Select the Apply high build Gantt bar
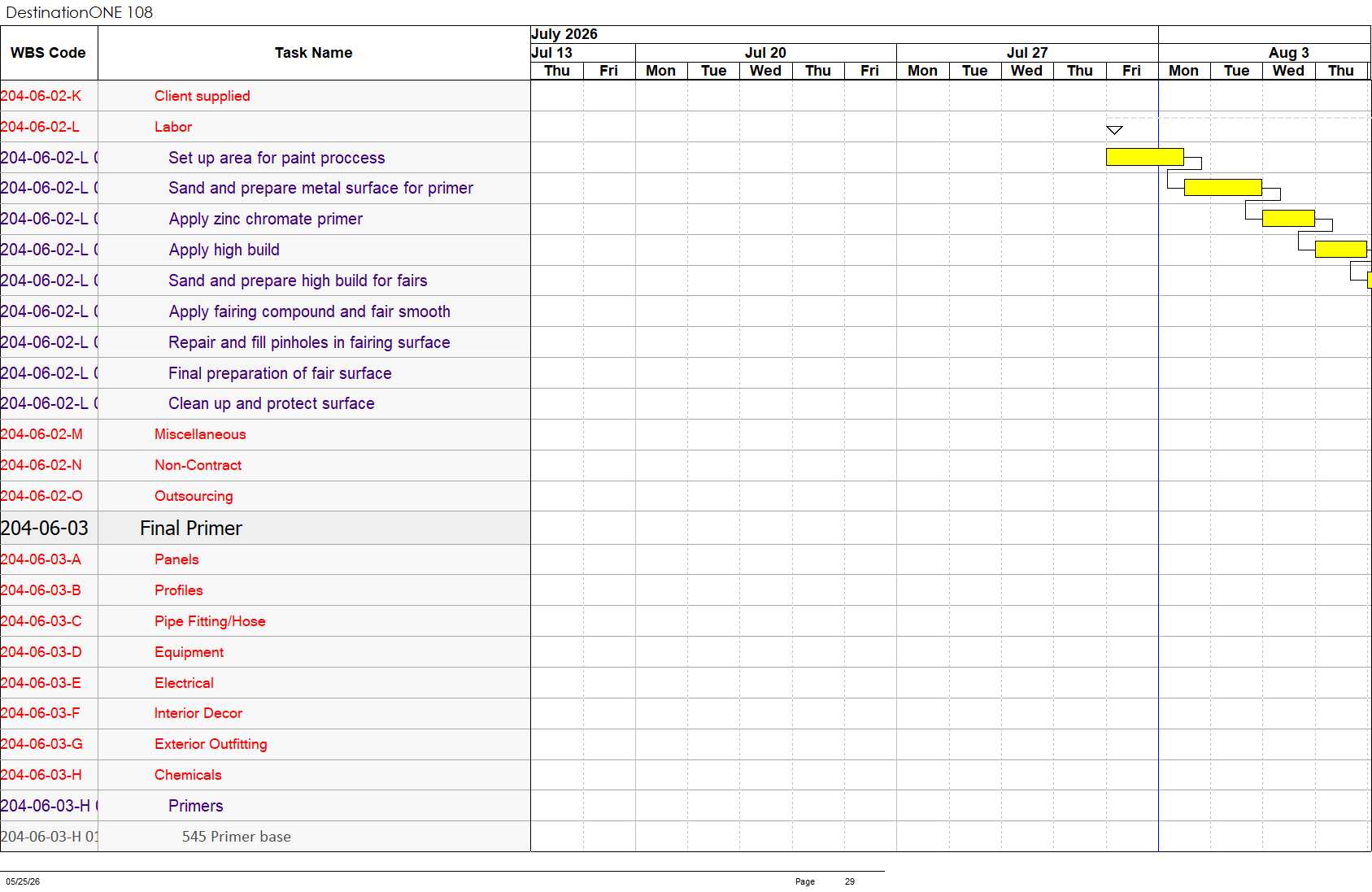Viewport: 1372px width, 892px height. click(x=1340, y=249)
